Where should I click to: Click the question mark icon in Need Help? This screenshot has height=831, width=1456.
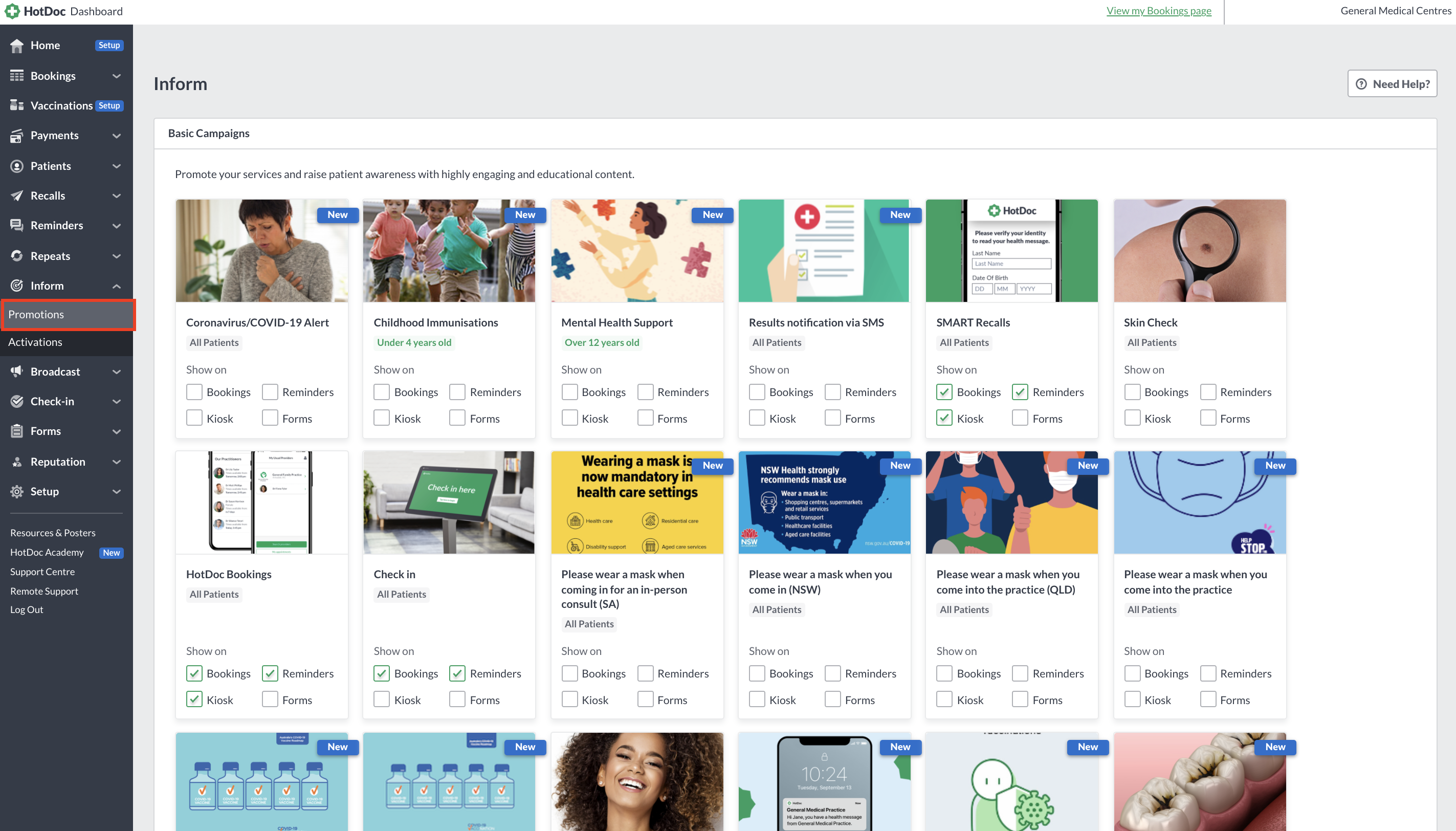coord(1361,84)
